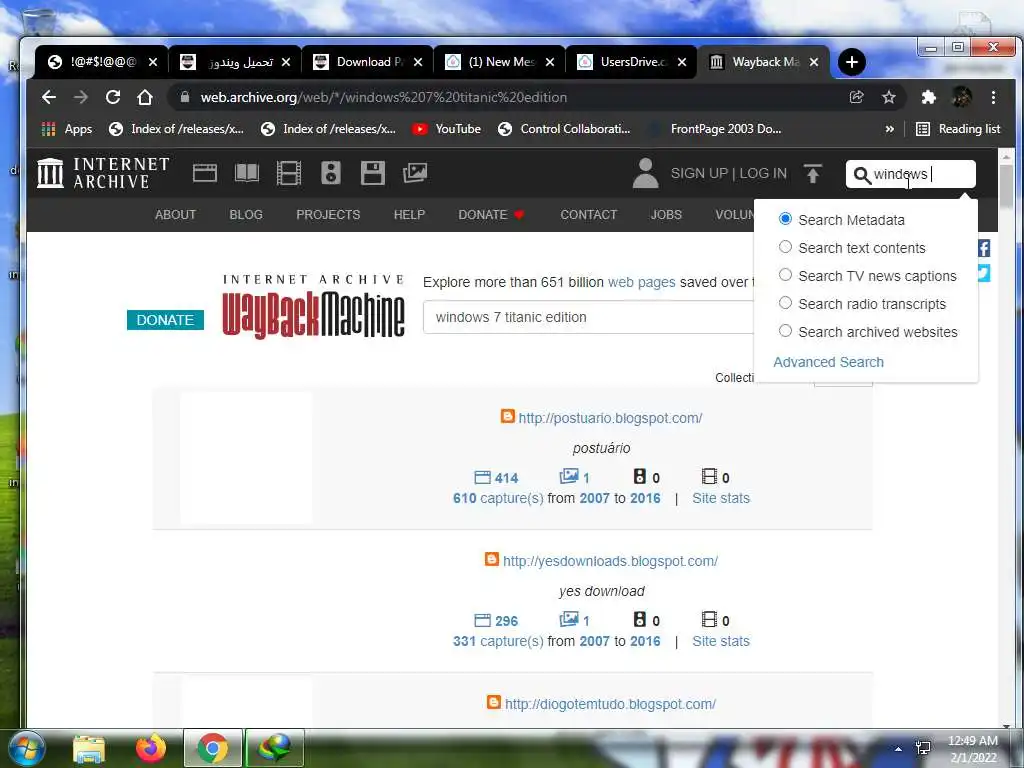Viewport: 1024px width, 768px height.
Task: Open a new tab with the plus button
Action: click(852, 62)
